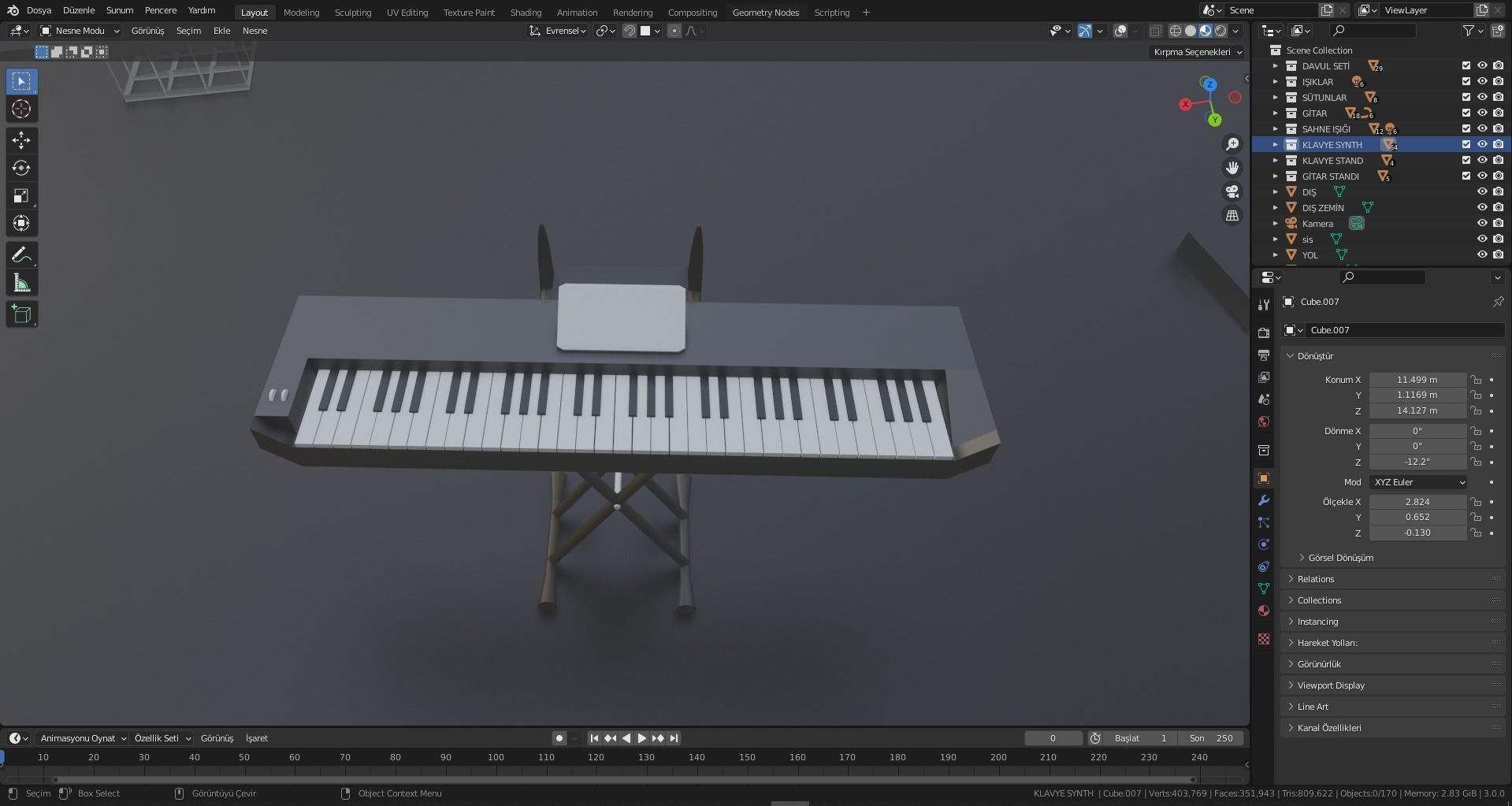Select the Annotate tool
Image resolution: width=1512 pixels, height=806 pixels.
coord(21,254)
